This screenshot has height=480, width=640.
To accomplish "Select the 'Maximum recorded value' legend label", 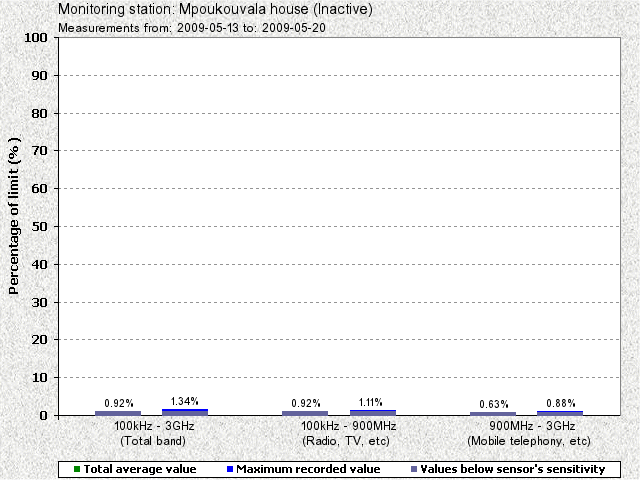I will 308,469.
